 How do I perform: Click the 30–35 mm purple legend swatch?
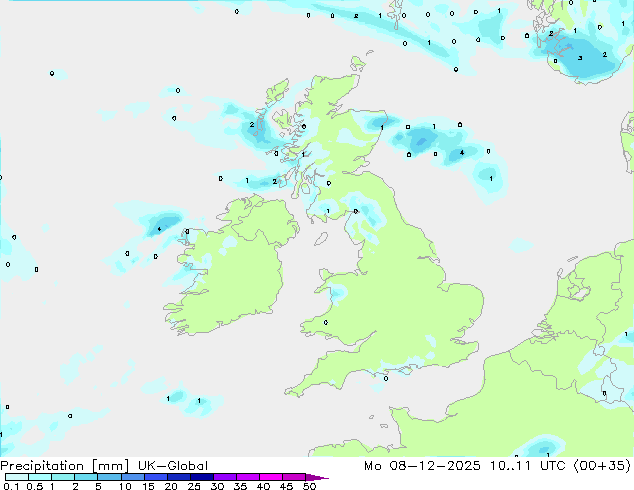pyautogui.click(x=225, y=477)
